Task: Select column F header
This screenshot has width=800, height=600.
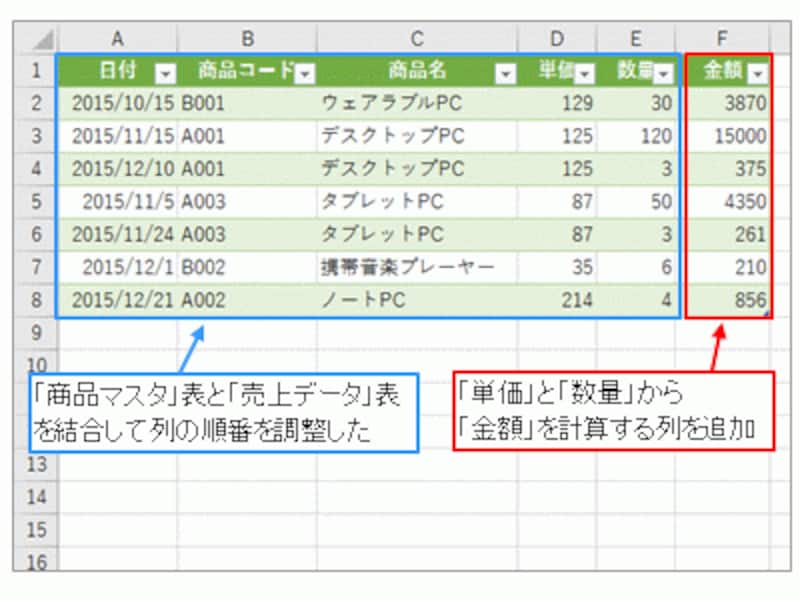Action: 722,39
